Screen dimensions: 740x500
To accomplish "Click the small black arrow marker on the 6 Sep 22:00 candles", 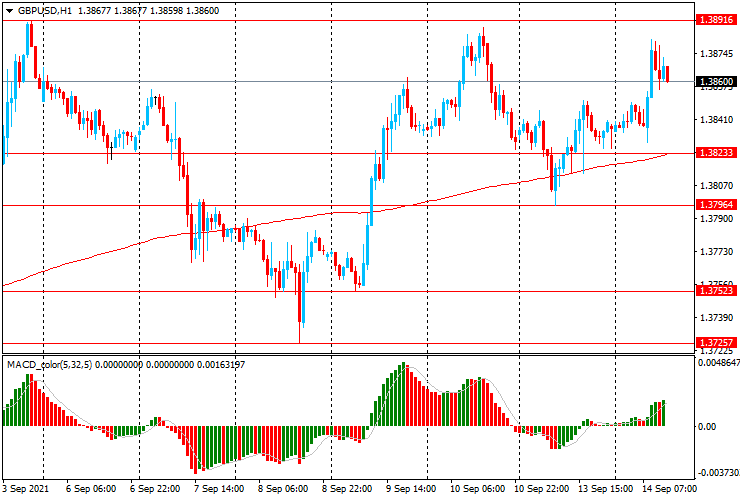I will [x=155, y=100].
